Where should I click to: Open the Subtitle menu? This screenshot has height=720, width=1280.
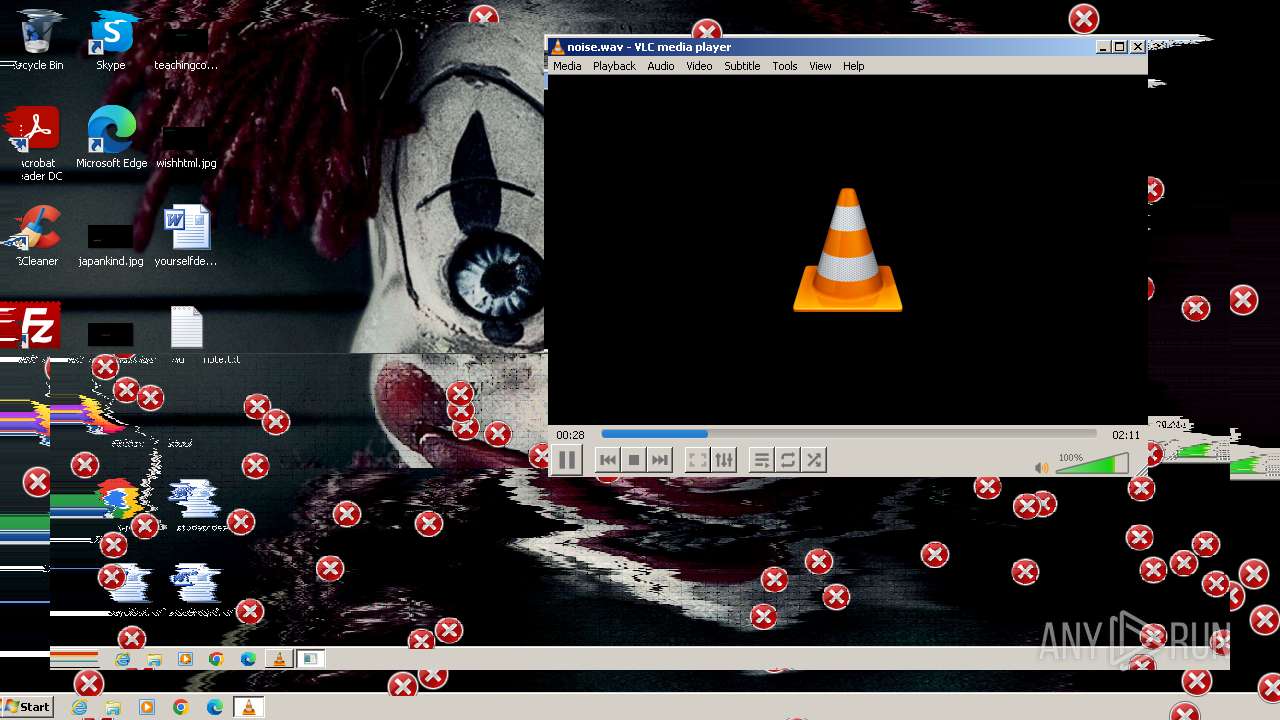[x=742, y=66]
